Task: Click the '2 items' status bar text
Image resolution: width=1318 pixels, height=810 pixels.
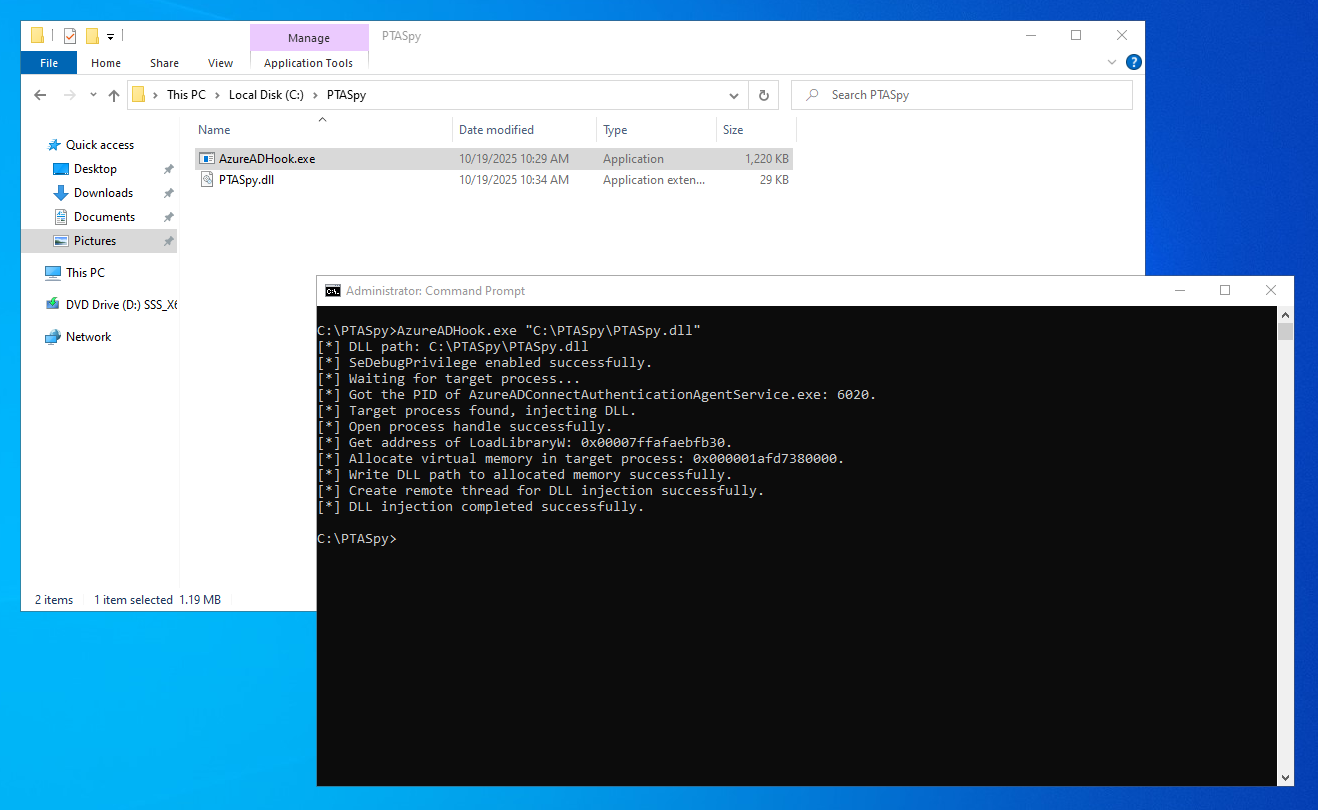Action: [54, 600]
